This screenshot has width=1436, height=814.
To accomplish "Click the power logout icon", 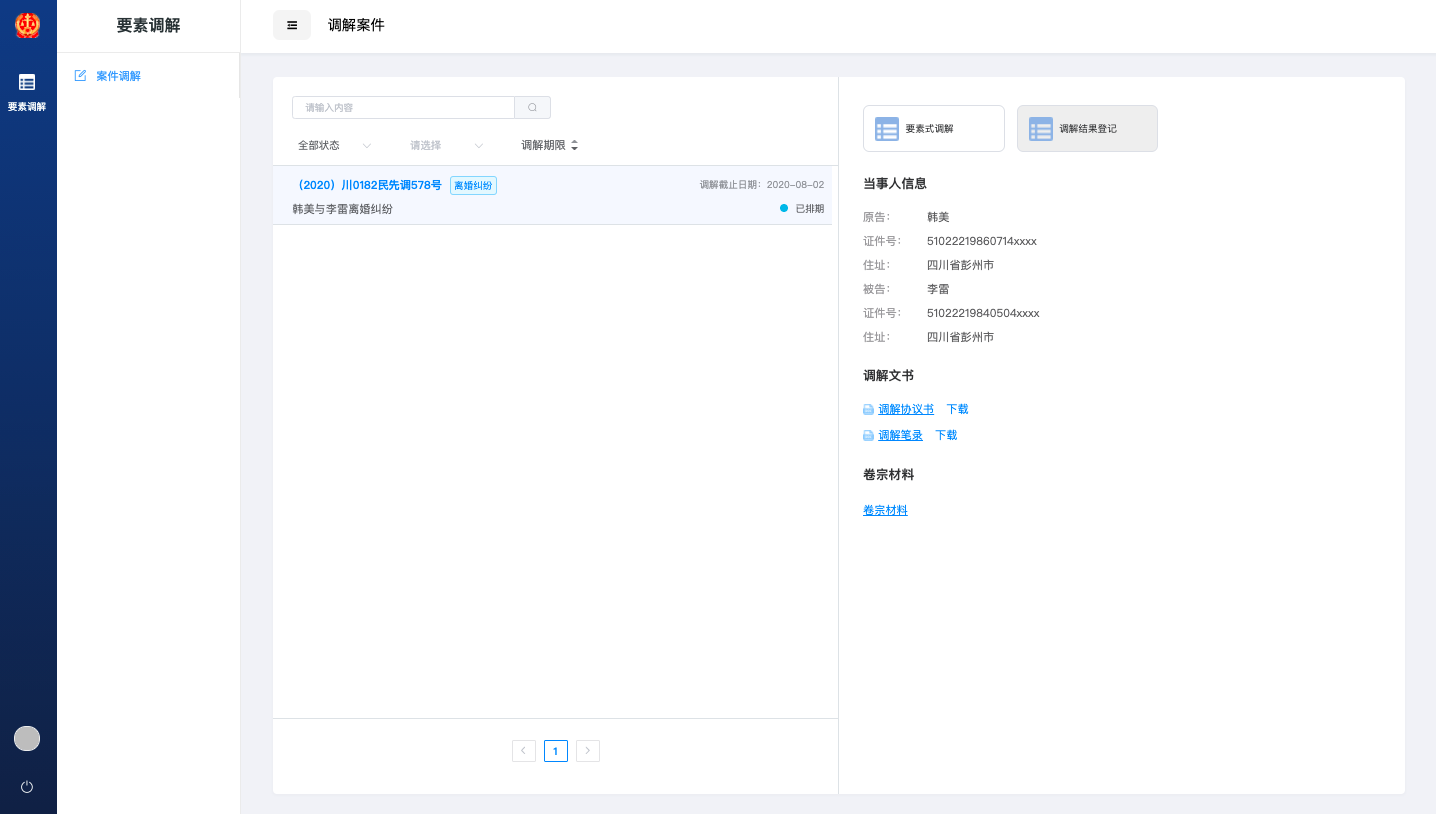I will [x=27, y=787].
